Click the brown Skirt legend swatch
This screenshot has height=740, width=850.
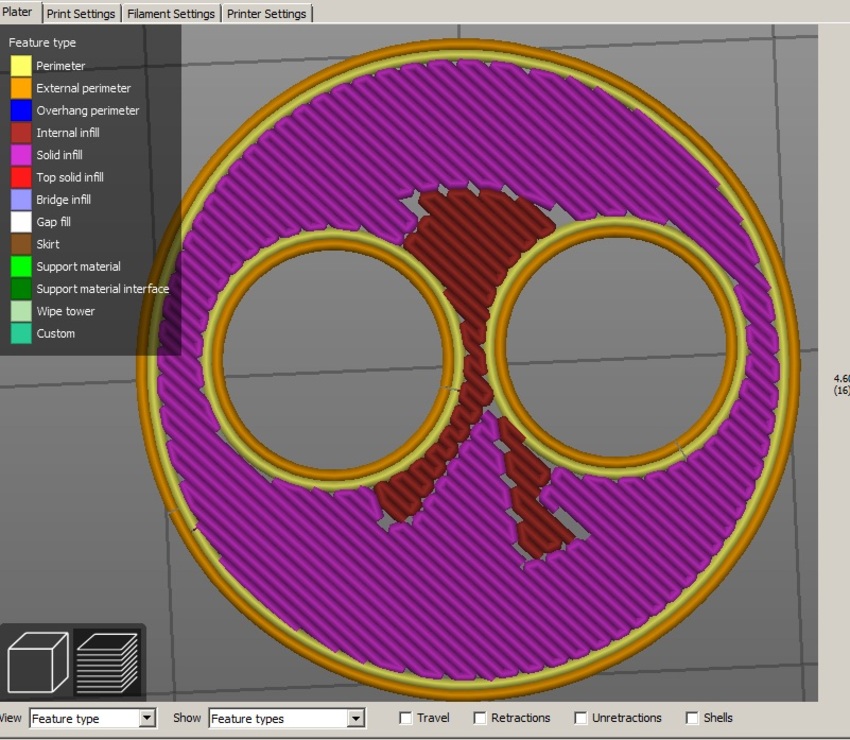[x=21, y=244]
